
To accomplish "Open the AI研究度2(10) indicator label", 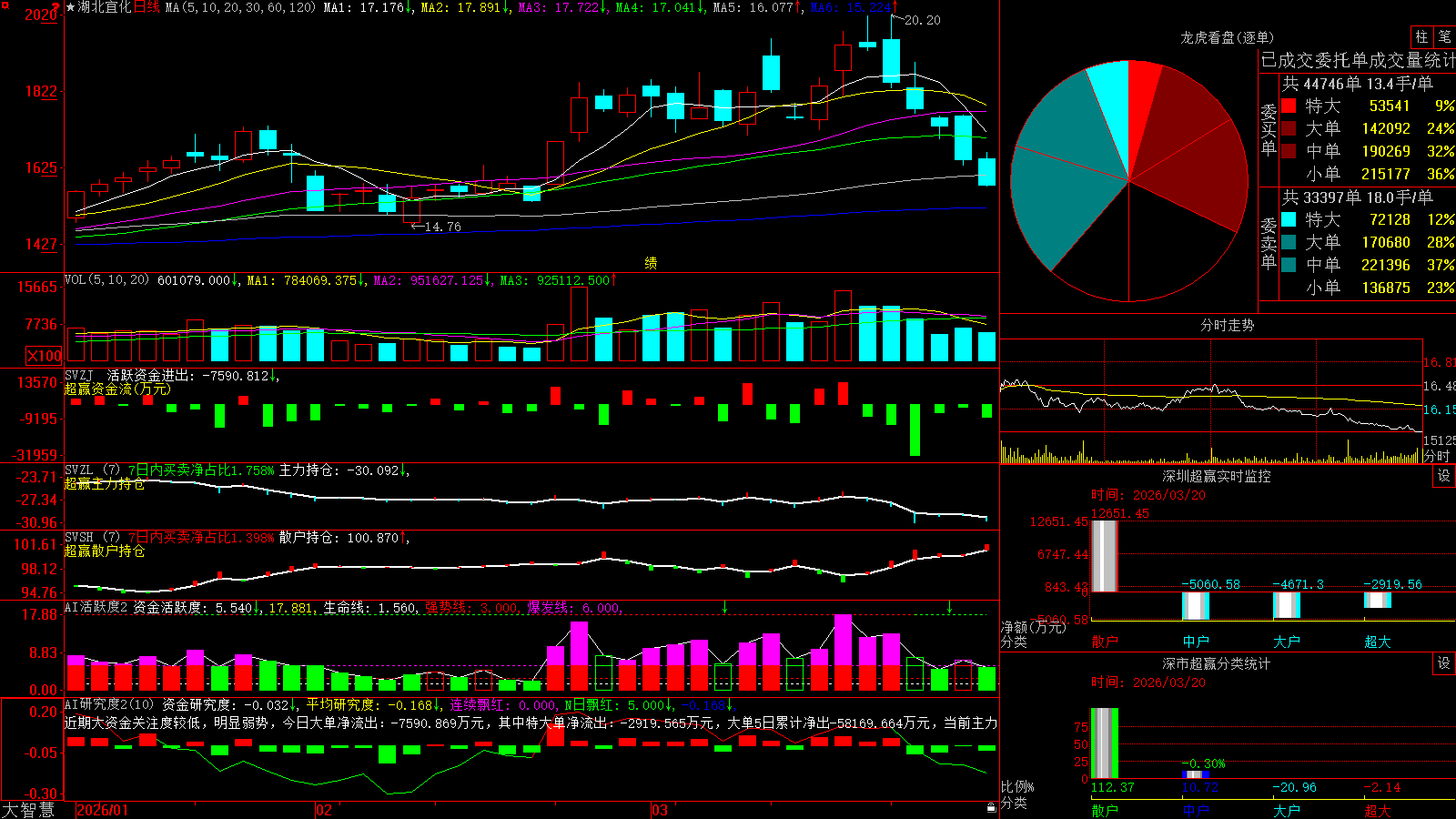I will [x=109, y=704].
